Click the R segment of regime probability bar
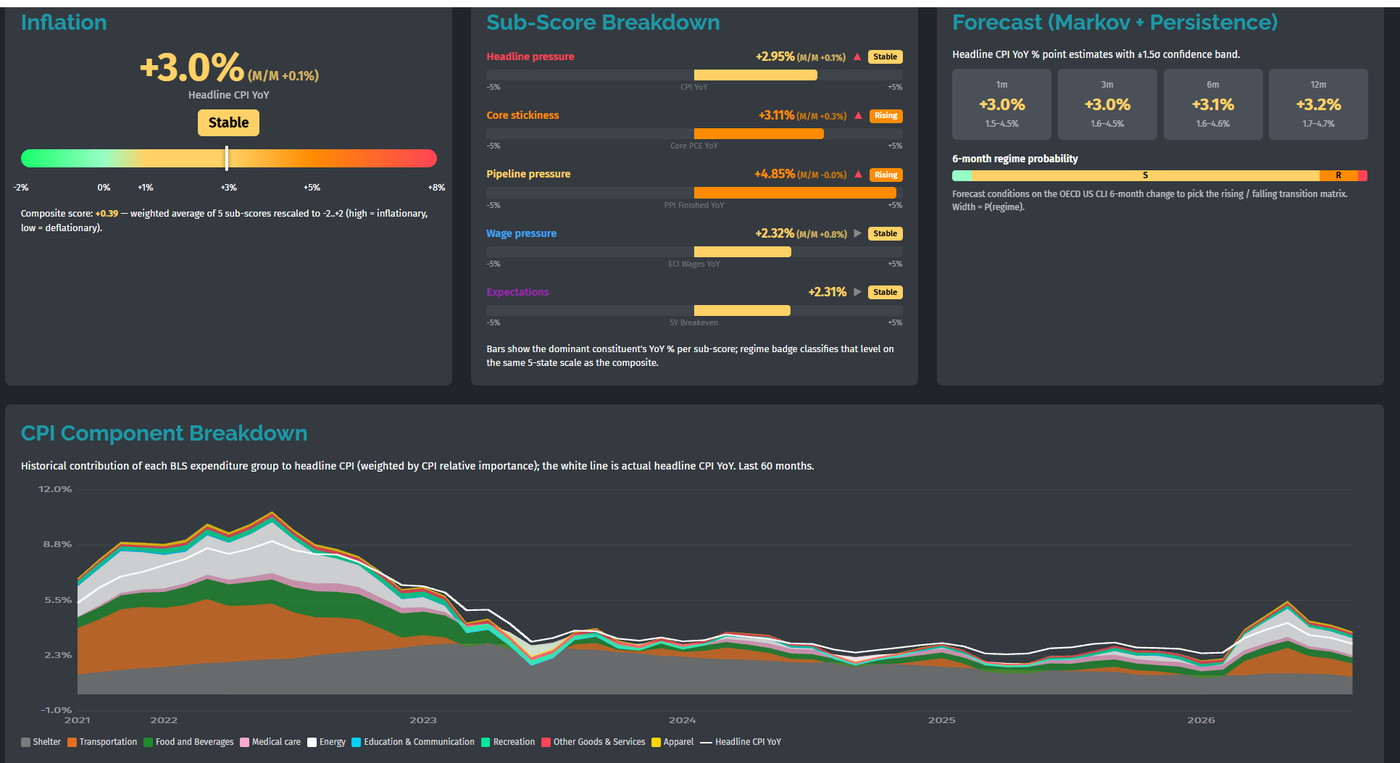 (x=1338, y=175)
